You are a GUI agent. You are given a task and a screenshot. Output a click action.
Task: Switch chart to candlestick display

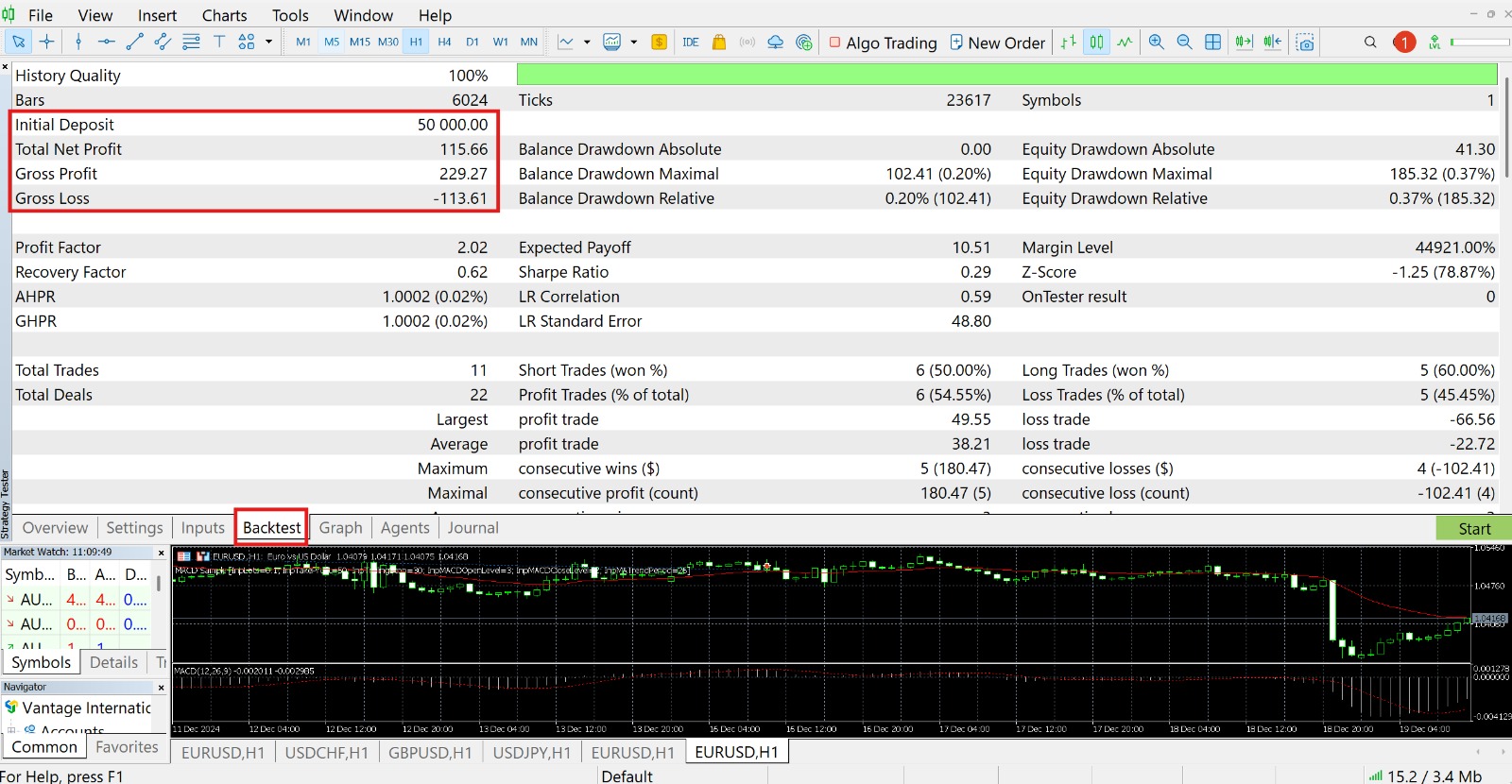1096,42
